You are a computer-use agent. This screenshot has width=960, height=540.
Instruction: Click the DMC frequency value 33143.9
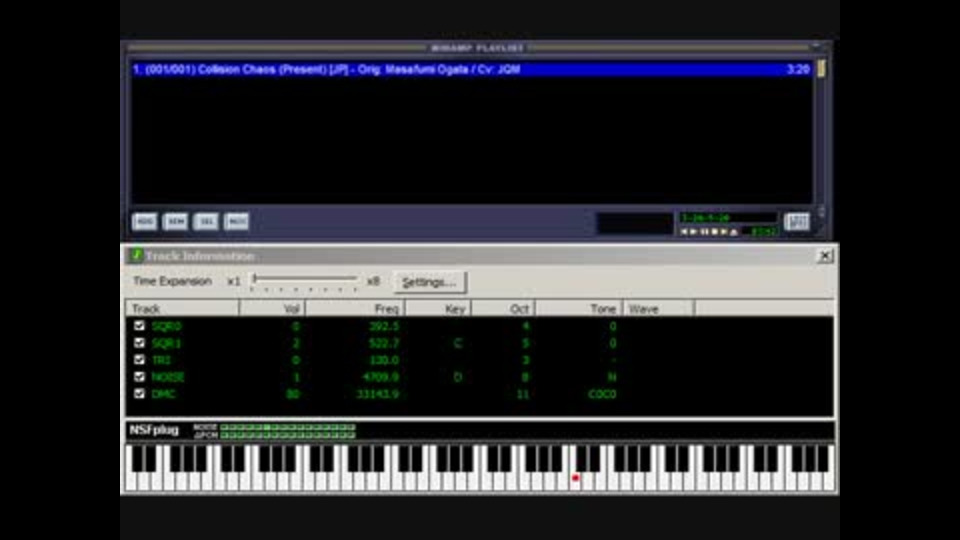(378, 394)
